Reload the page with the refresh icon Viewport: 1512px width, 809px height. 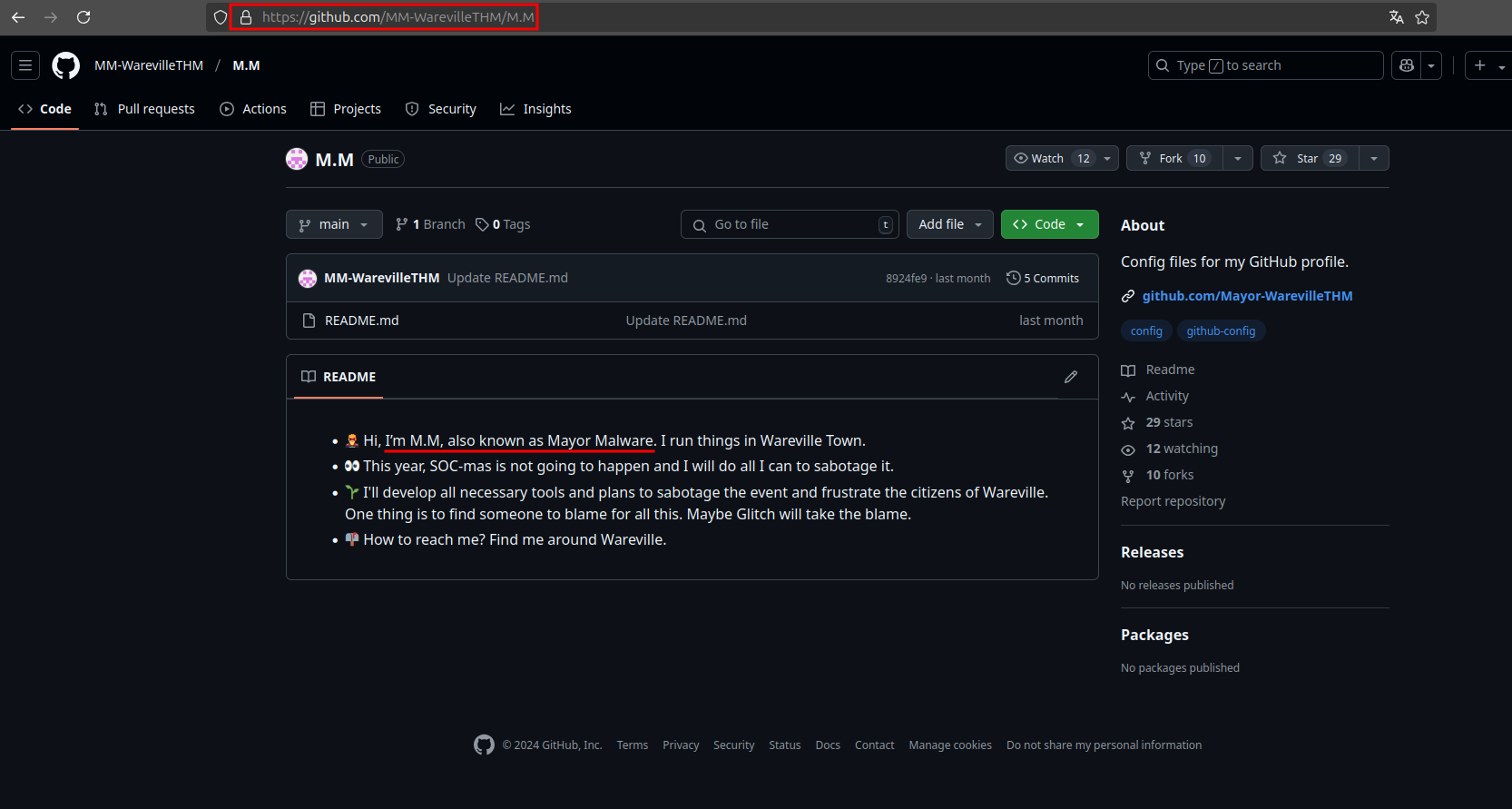(83, 17)
